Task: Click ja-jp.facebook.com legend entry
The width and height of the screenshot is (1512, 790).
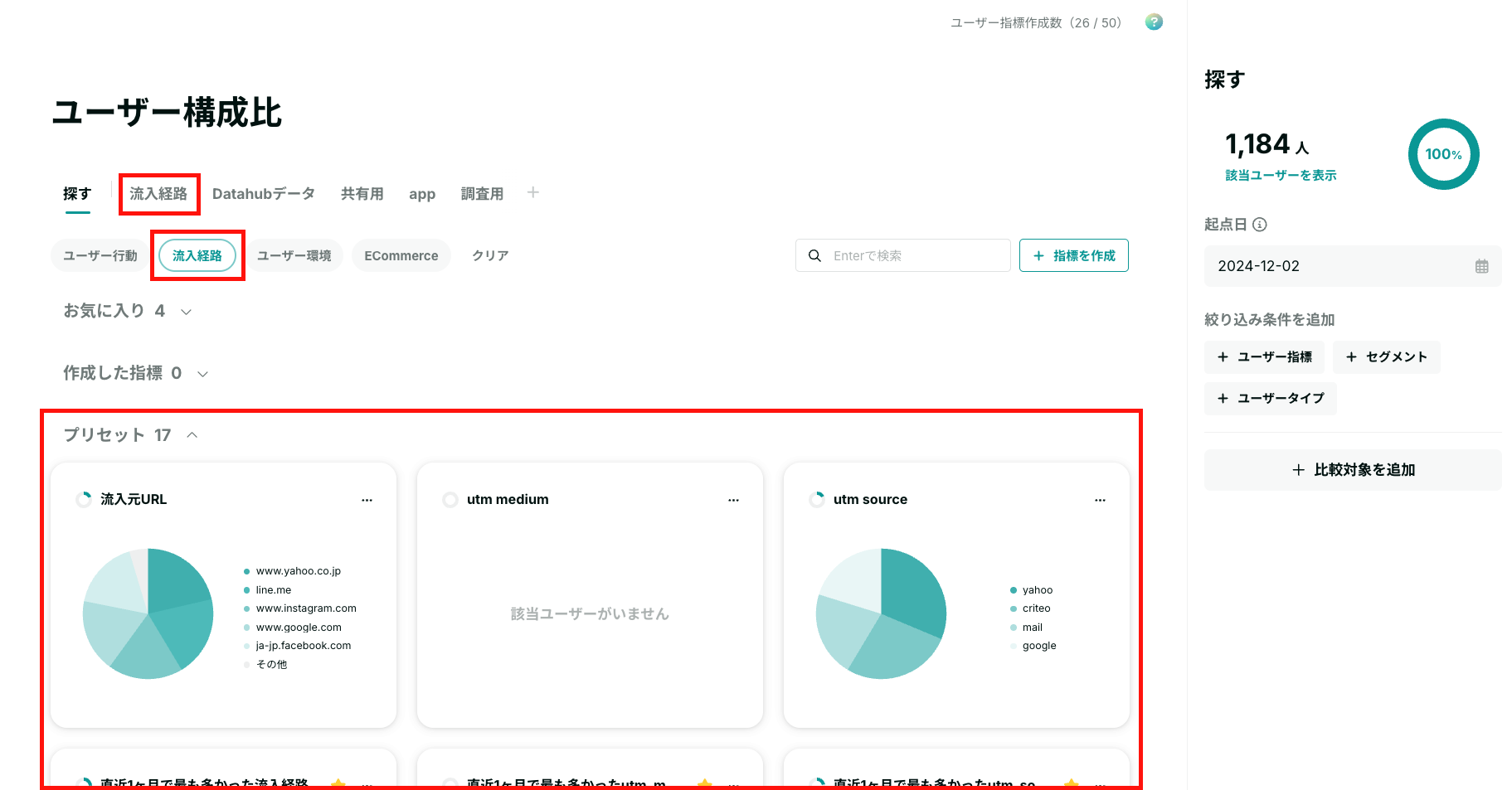Action: [x=298, y=646]
